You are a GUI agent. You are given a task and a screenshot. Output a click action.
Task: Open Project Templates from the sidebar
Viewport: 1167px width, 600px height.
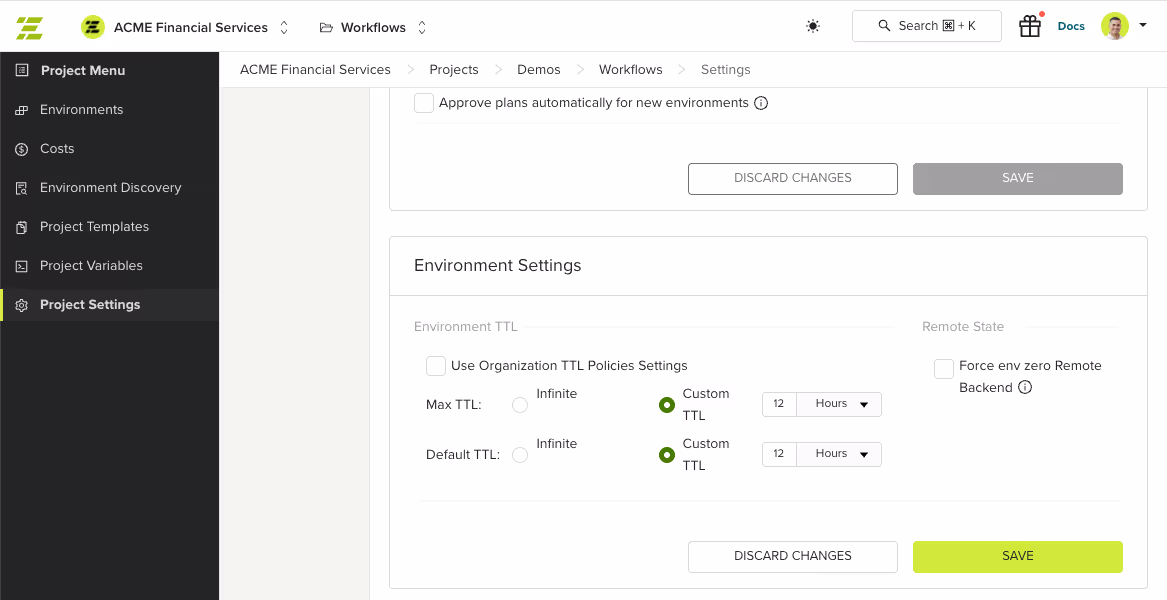95,226
